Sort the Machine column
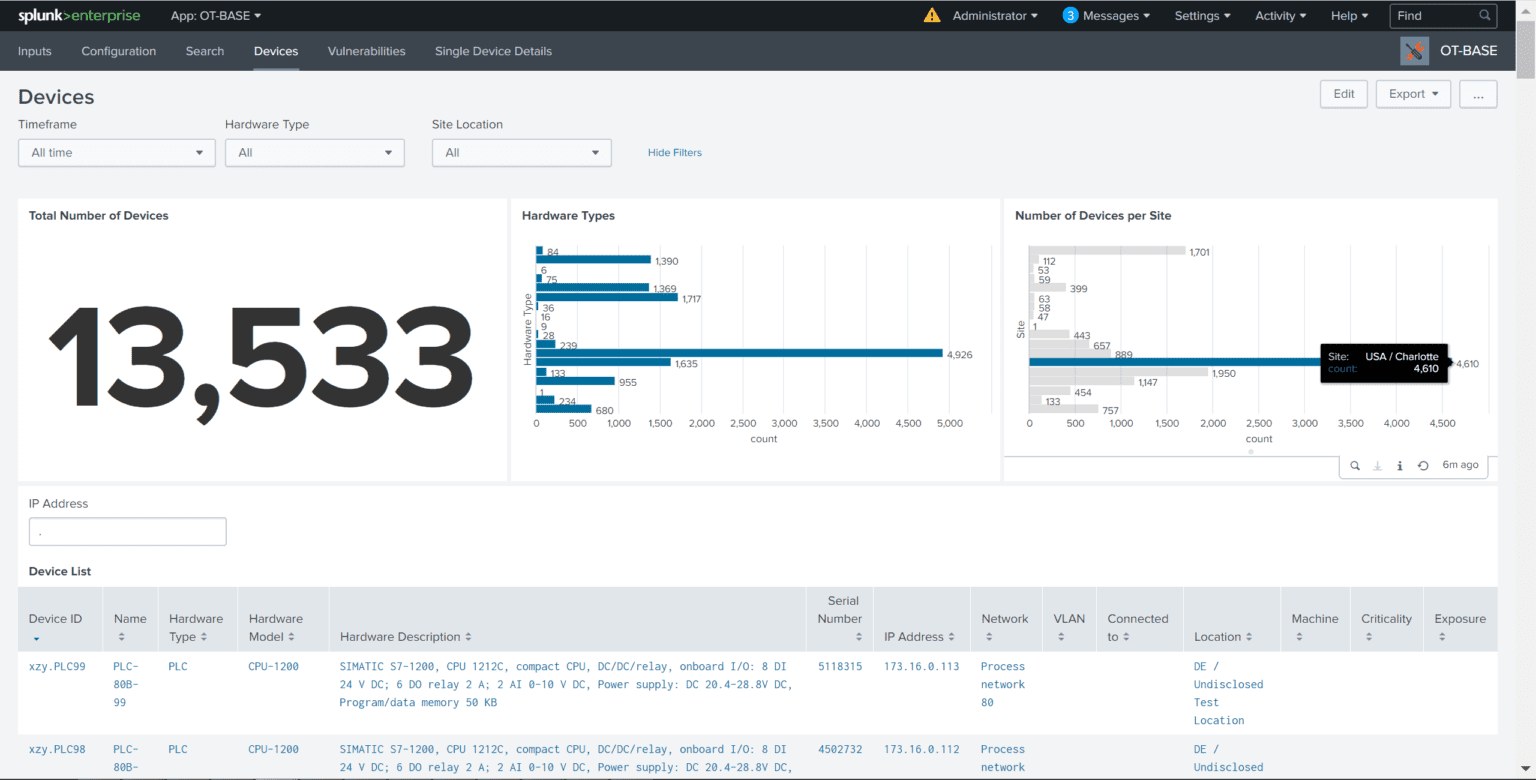The height and width of the screenshot is (780, 1536). click(x=1299, y=637)
